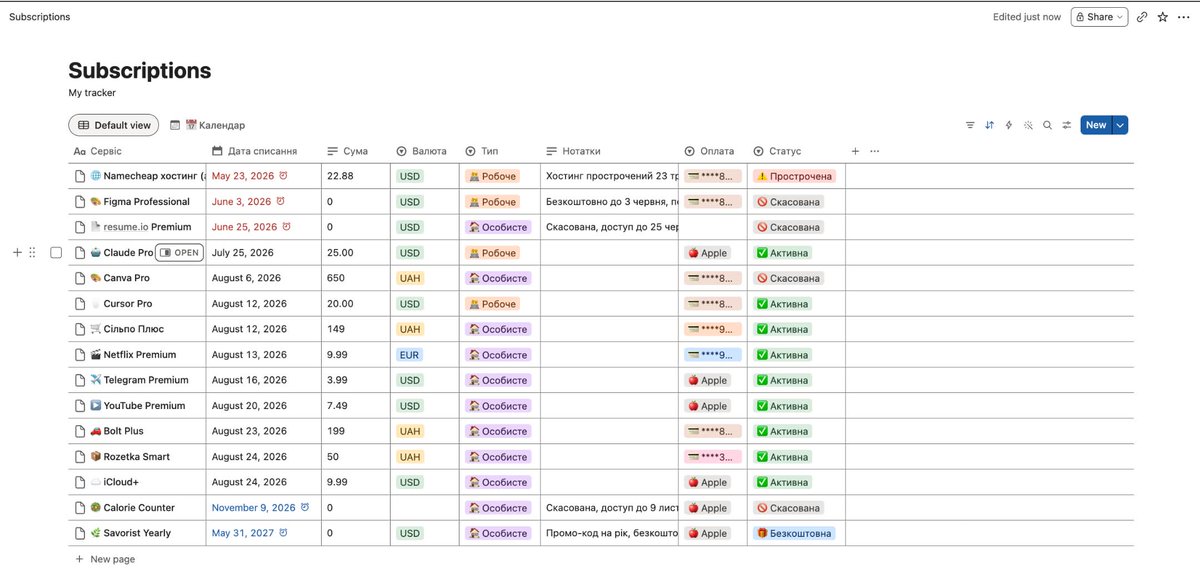Click the empty Нотатки cell for Cursor Pro
Image resolution: width=1200 pixels, height=588 pixels.
[x=609, y=304]
